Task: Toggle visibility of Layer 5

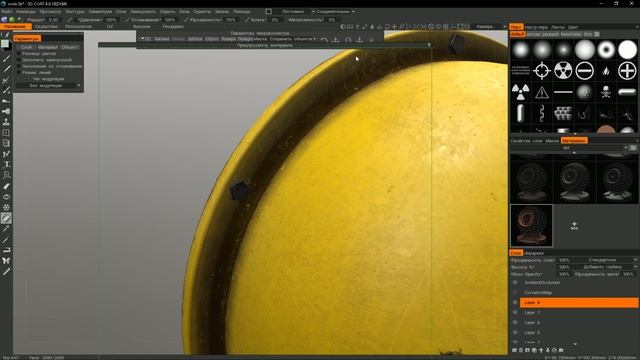Action: coord(515,333)
